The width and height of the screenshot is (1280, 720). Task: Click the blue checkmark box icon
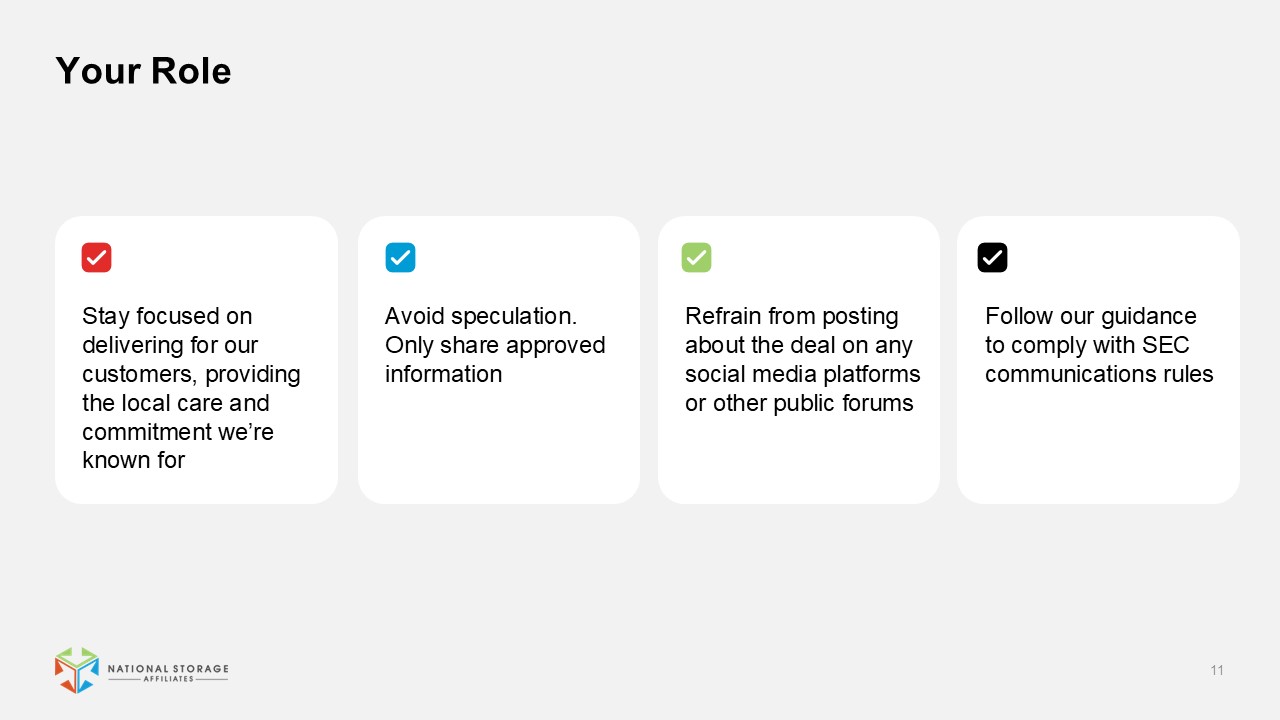pyautogui.click(x=400, y=258)
